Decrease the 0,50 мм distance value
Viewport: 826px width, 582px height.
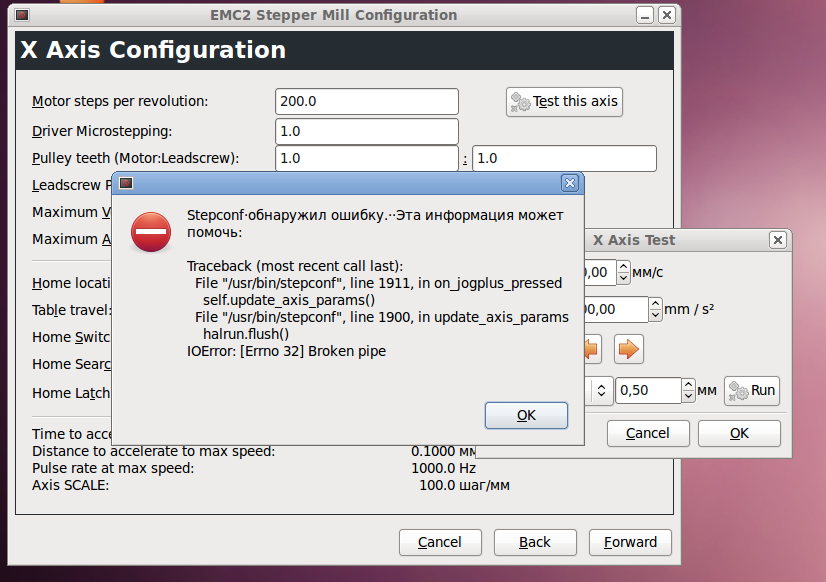coord(688,397)
